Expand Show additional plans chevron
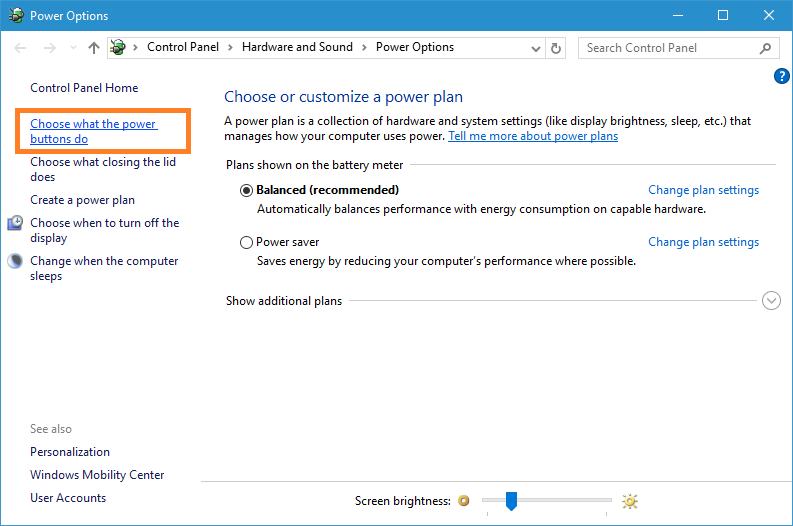Image resolution: width=793 pixels, height=526 pixels. [x=771, y=300]
